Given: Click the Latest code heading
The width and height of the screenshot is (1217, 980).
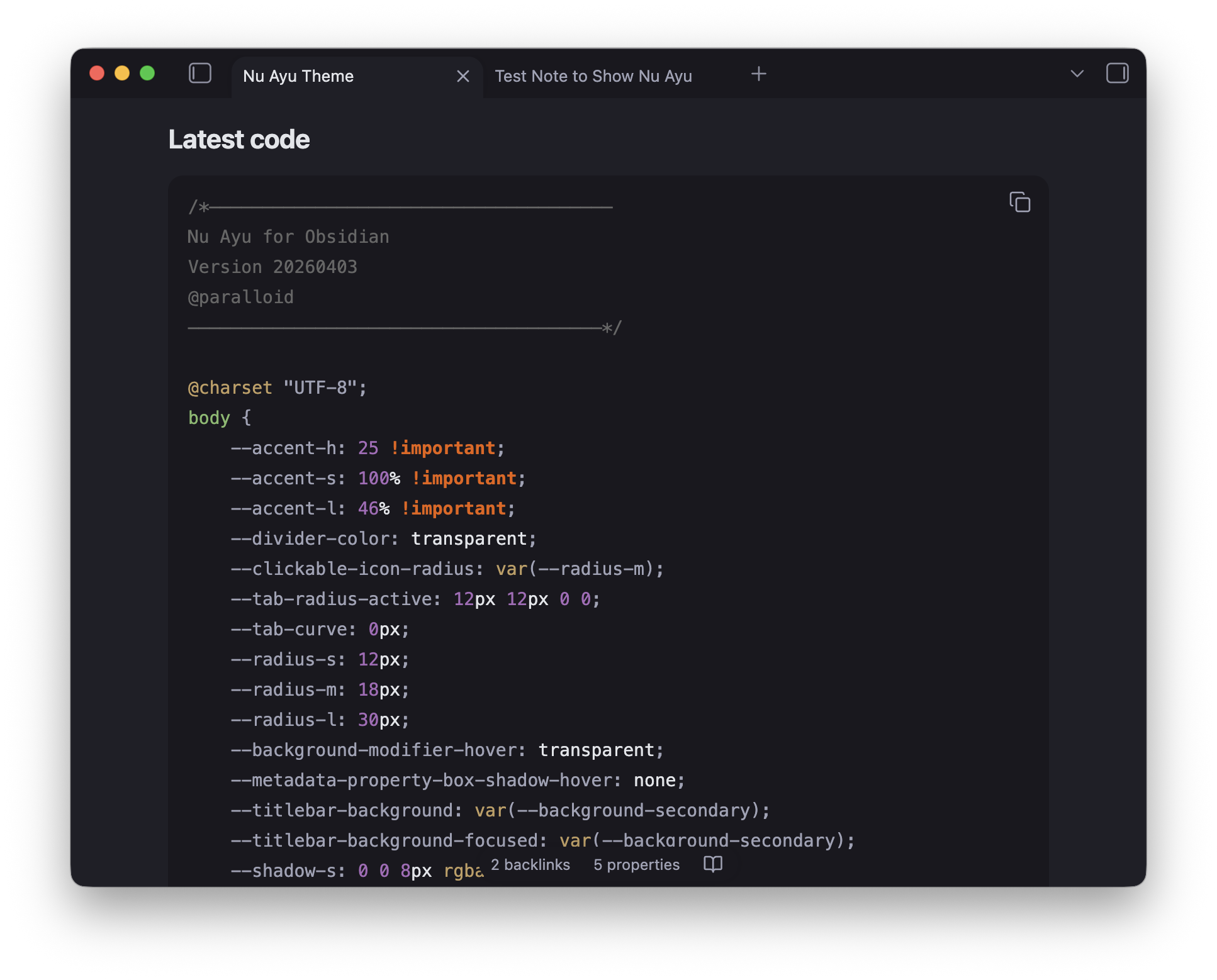Looking at the screenshot, I should (x=239, y=140).
